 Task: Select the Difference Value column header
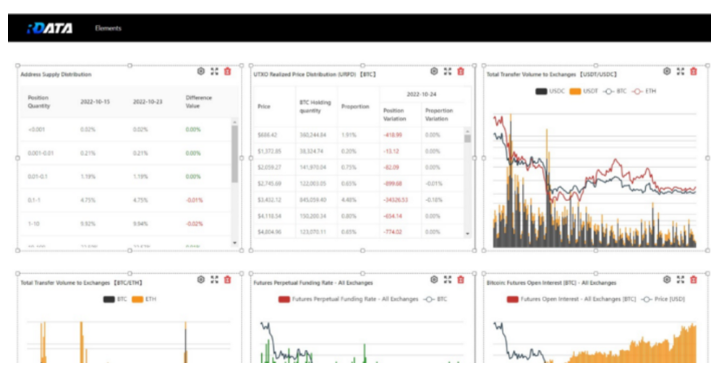199,102
